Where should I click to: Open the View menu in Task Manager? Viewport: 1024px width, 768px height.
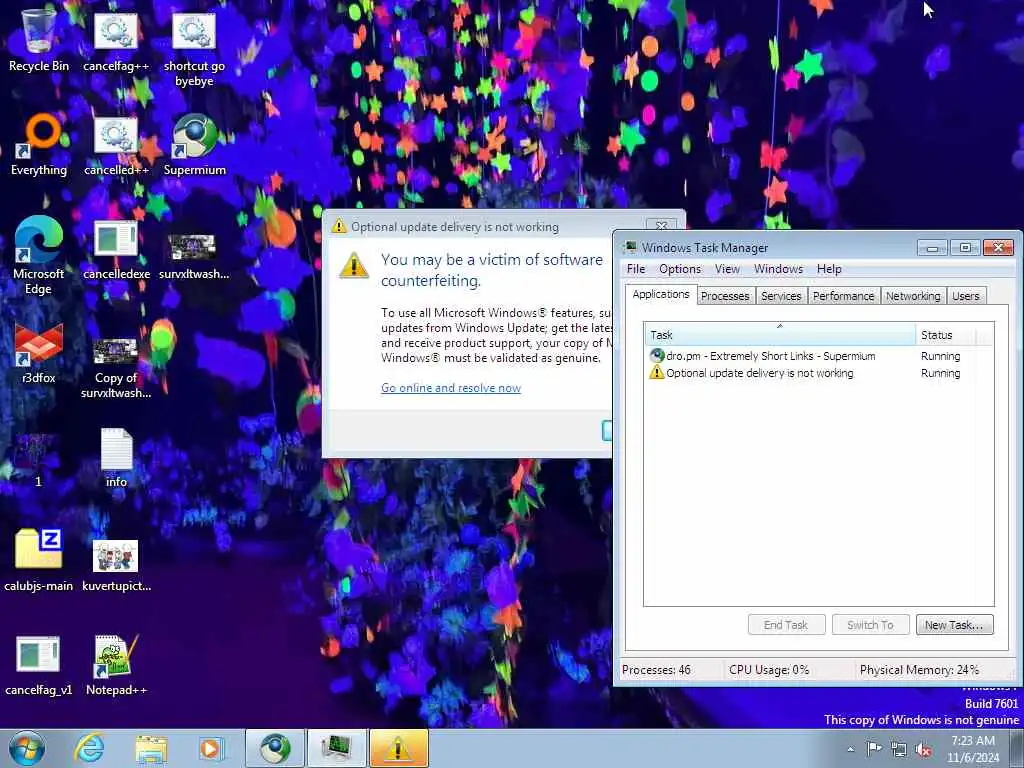(727, 269)
